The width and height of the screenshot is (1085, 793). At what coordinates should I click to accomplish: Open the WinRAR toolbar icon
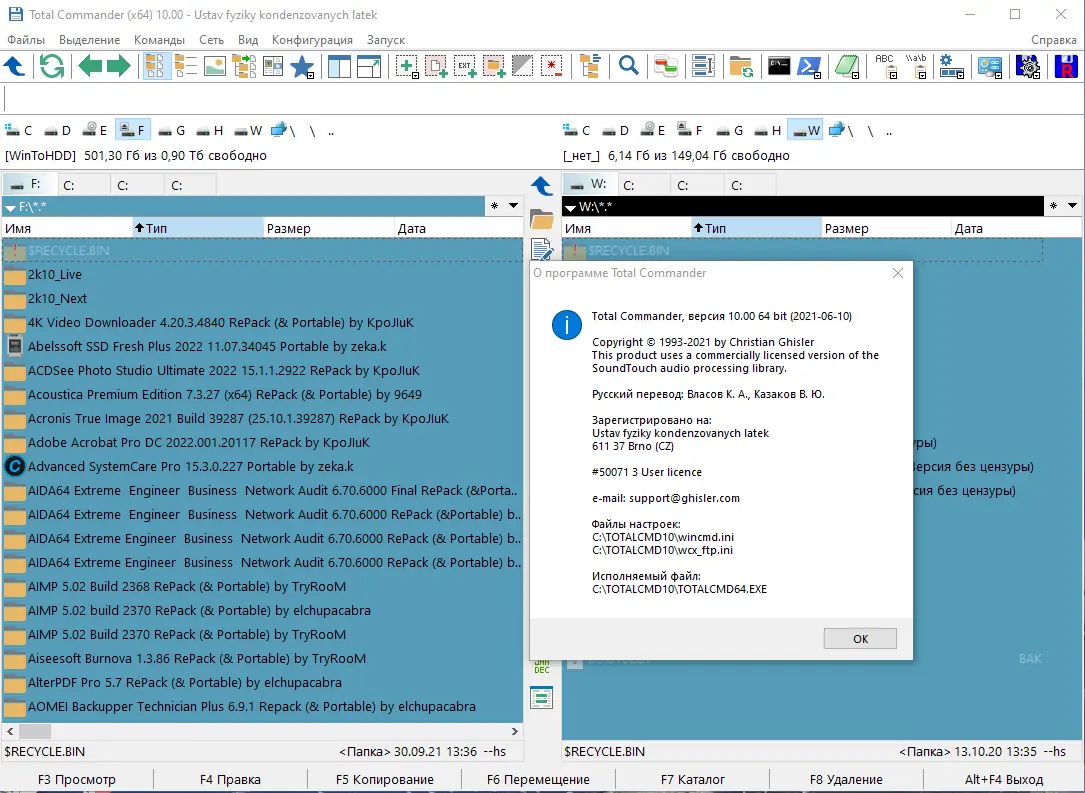(1065, 66)
